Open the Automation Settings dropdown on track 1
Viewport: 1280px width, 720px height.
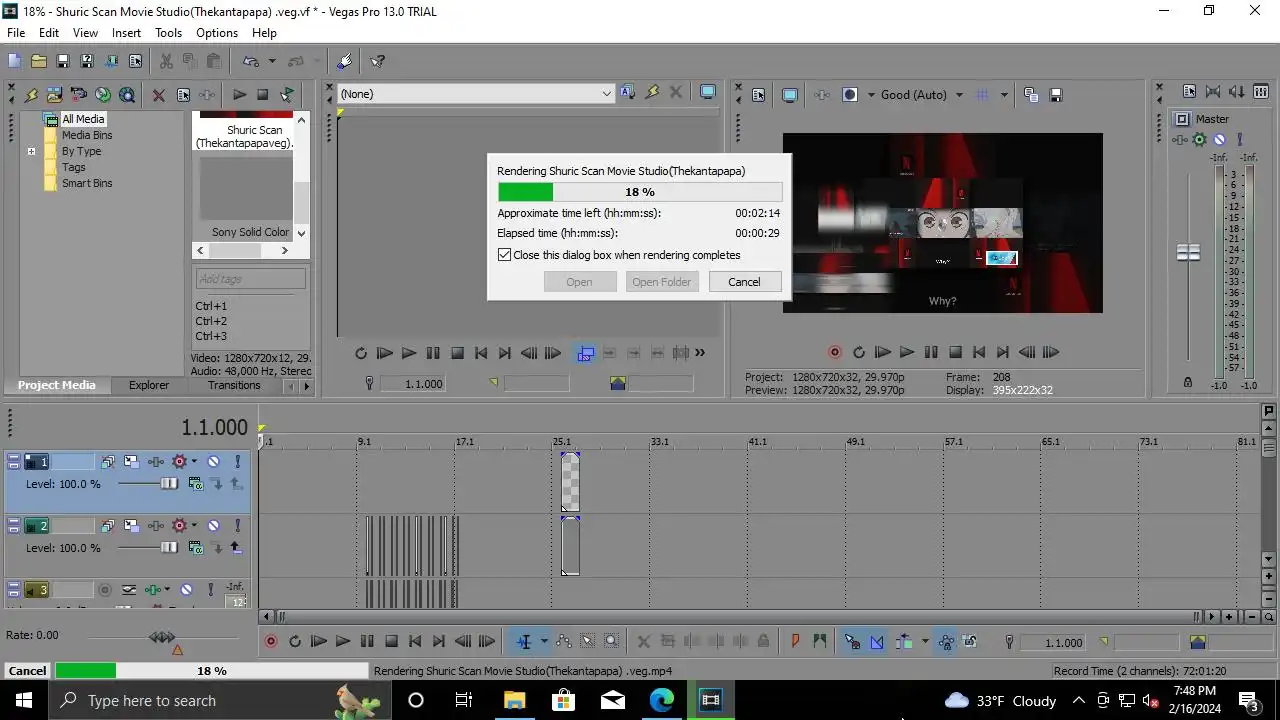pos(194,462)
